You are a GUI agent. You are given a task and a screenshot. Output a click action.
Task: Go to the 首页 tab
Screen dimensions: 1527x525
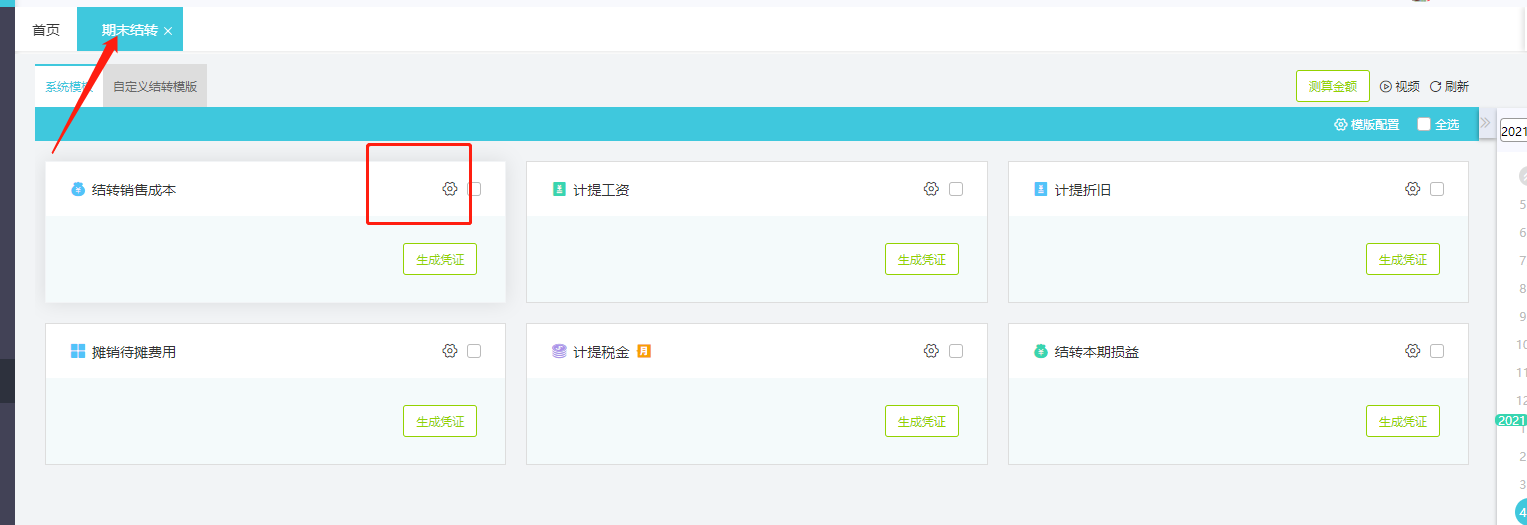coord(46,30)
